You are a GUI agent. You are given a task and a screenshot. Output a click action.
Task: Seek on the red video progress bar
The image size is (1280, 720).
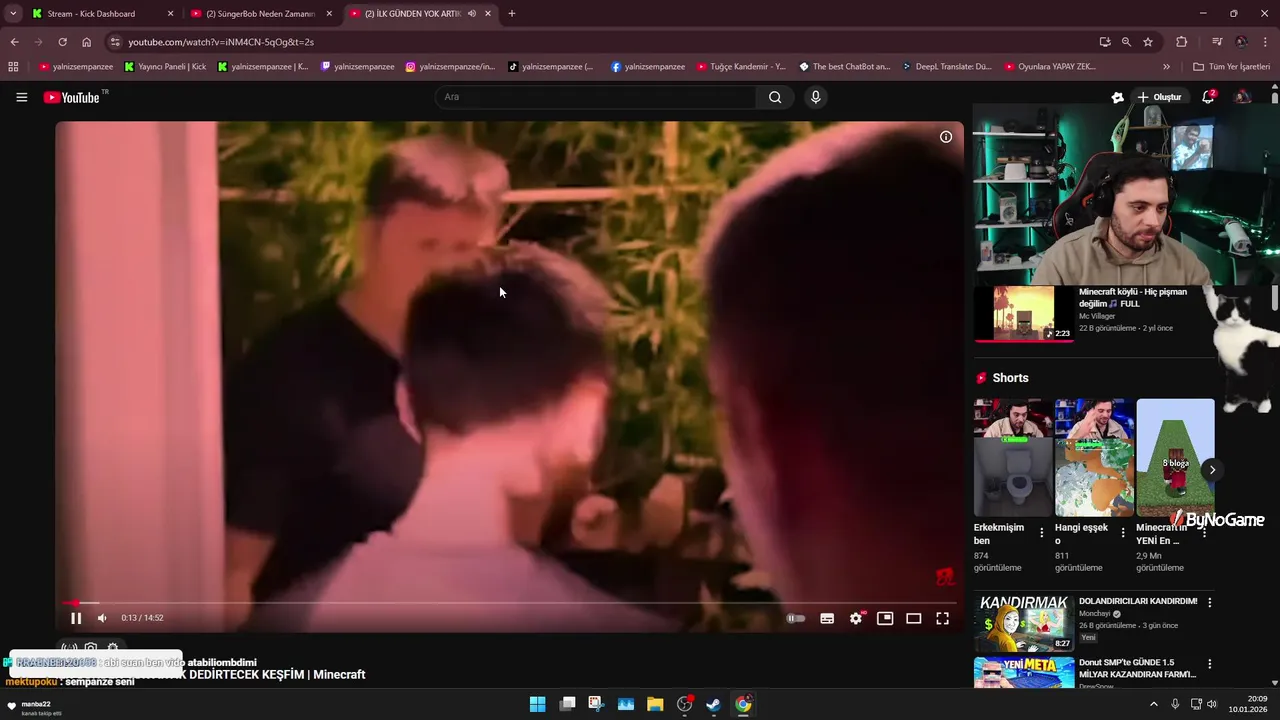pyautogui.click(x=509, y=603)
